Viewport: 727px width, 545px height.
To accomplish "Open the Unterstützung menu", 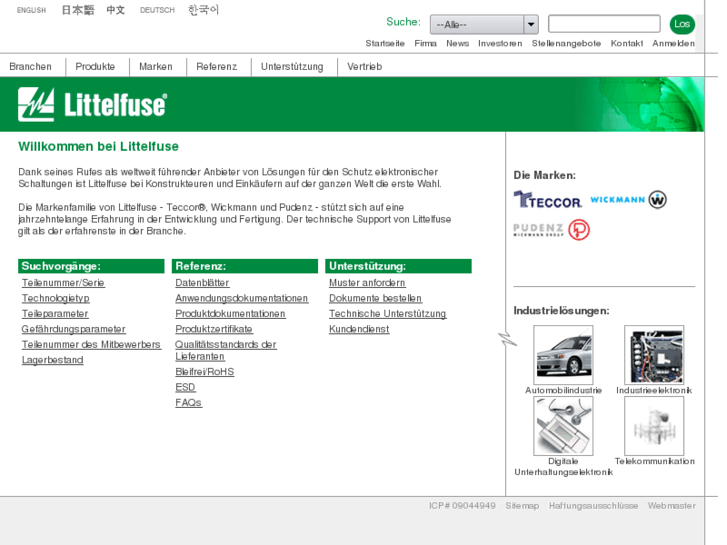I will pyautogui.click(x=292, y=67).
